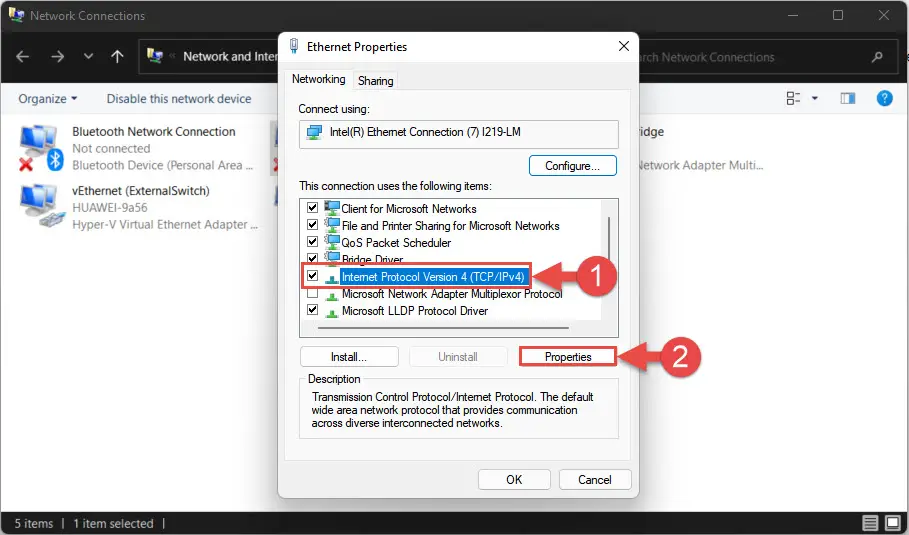Select Client for Microsoft Networks item
909x535 pixels.
(409, 209)
